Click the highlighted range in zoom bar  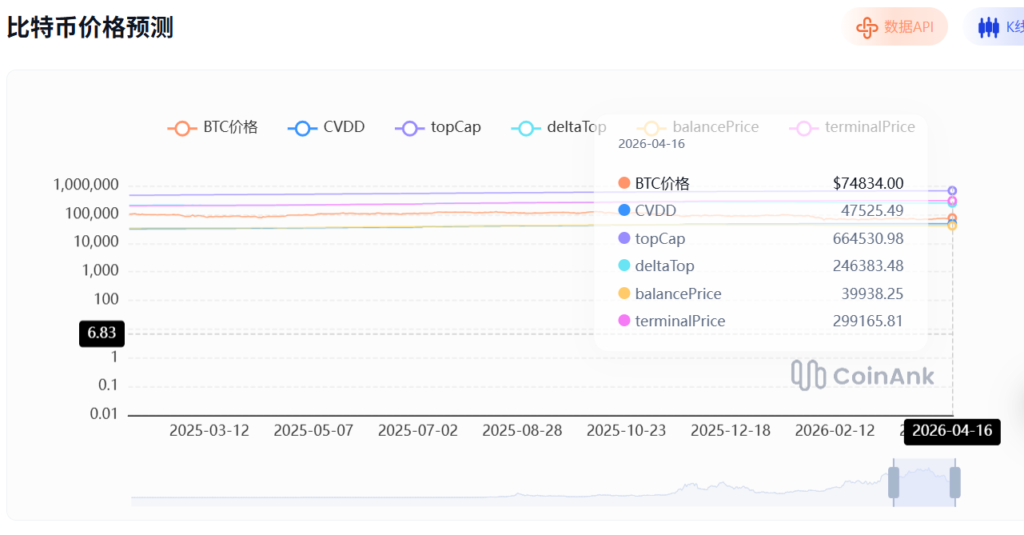pos(924,482)
